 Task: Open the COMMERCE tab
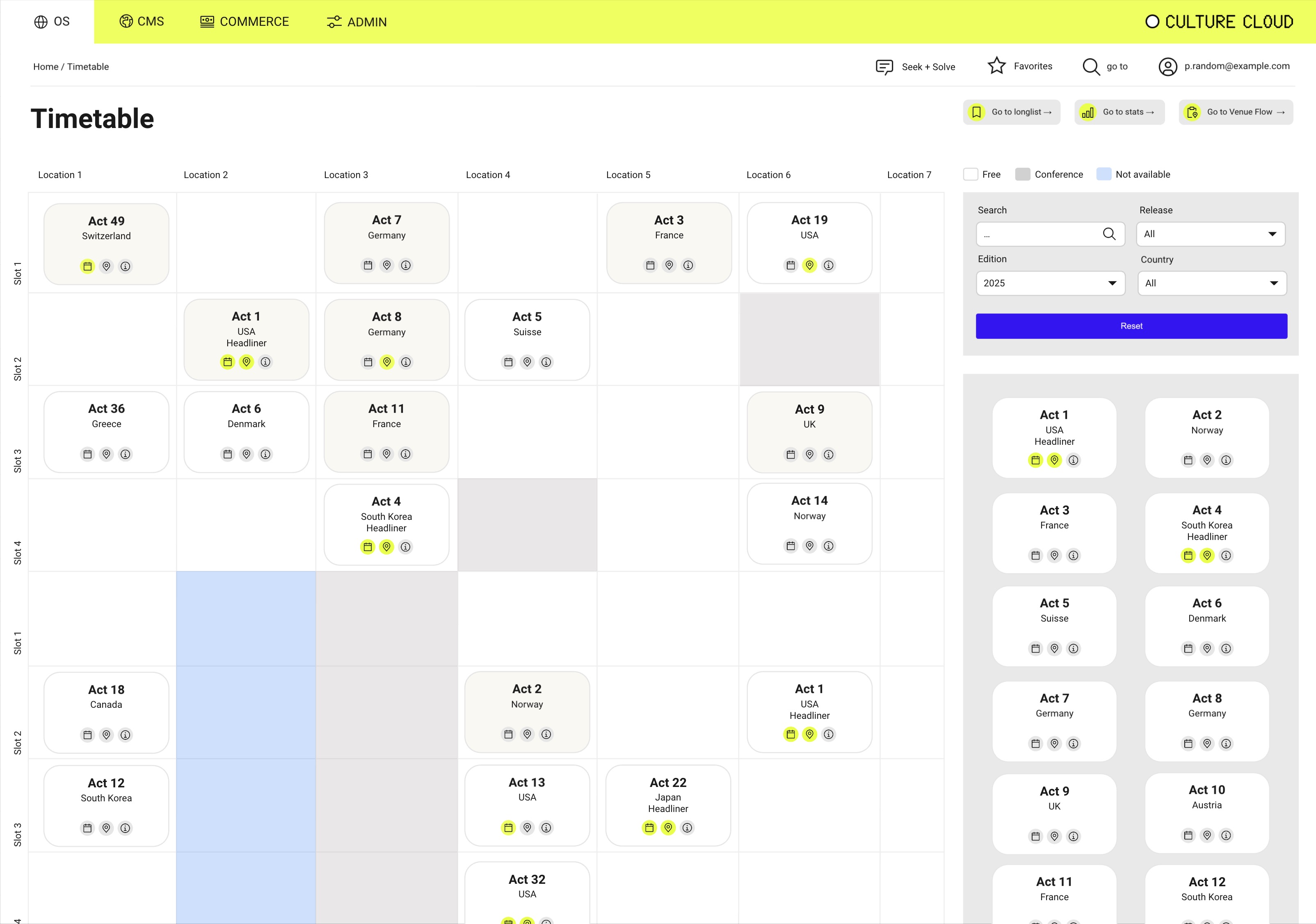click(244, 22)
